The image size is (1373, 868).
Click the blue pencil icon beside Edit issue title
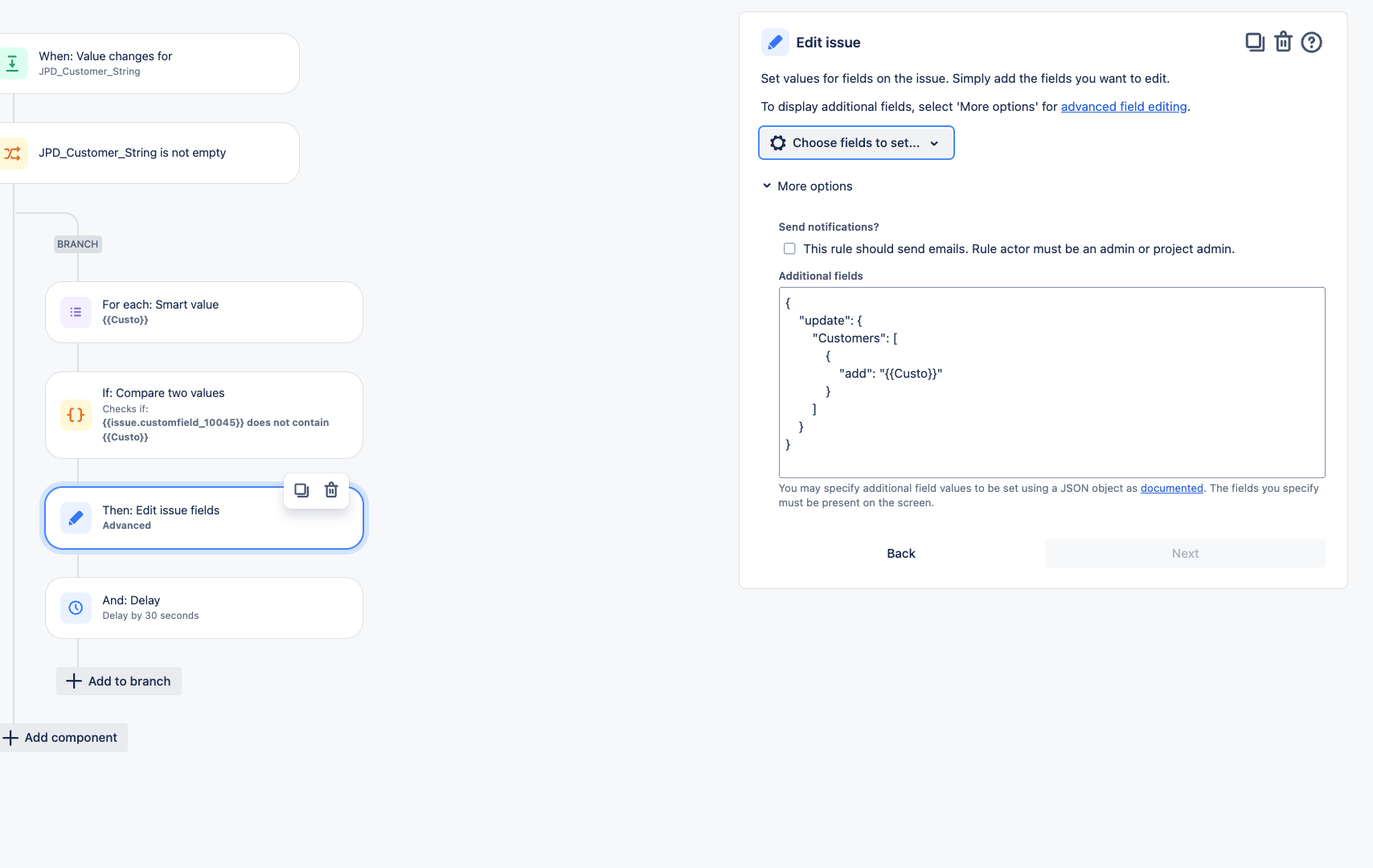[775, 42]
